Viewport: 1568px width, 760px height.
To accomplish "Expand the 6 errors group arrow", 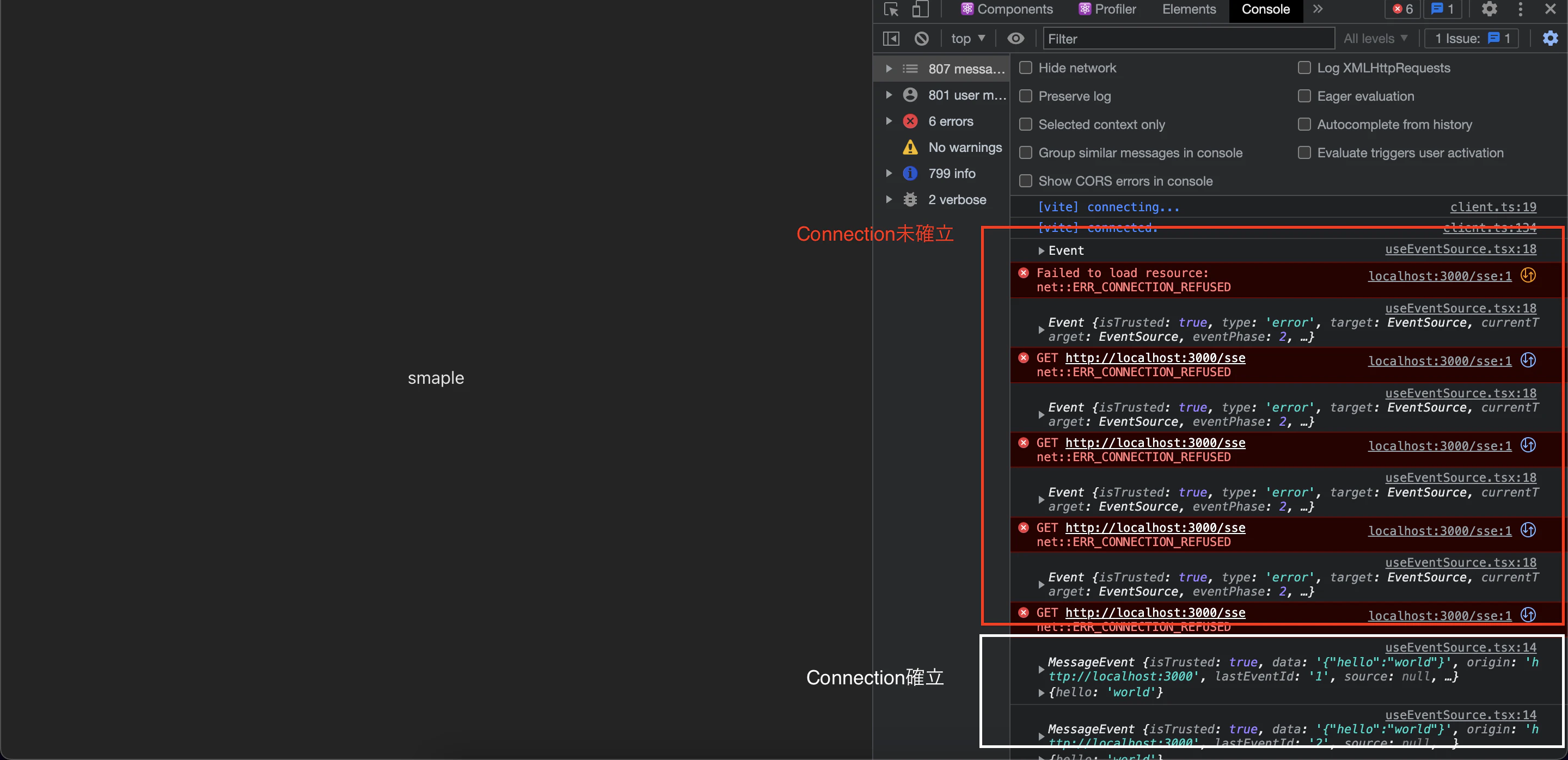I will (x=889, y=122).
